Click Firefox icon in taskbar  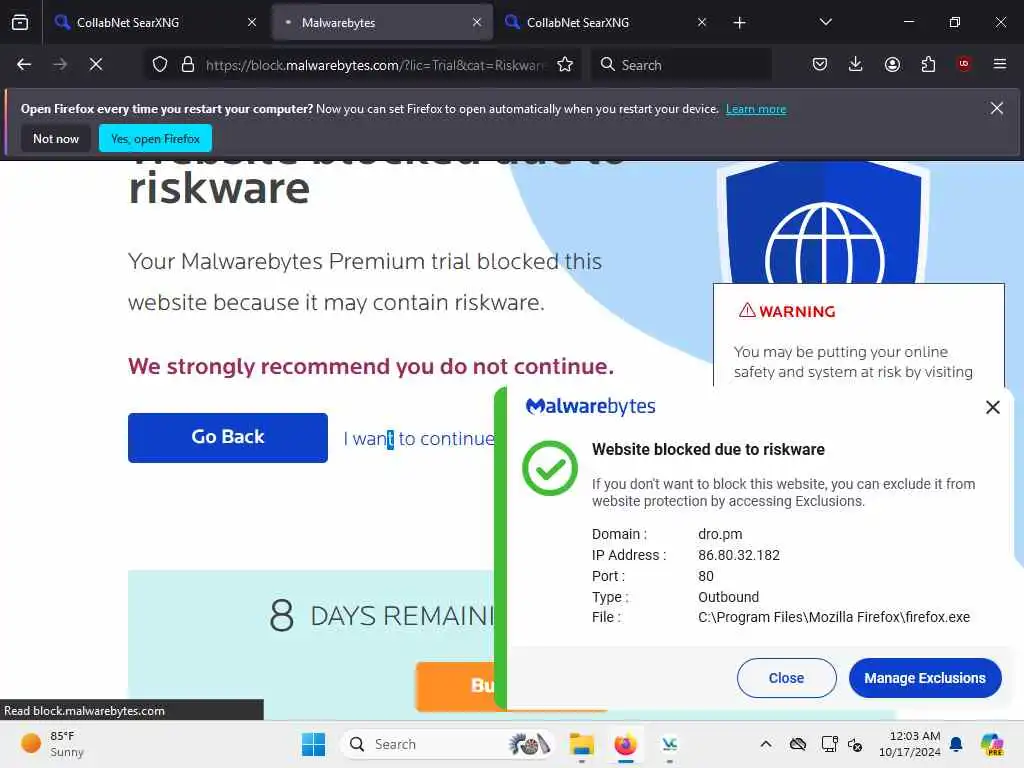point(625,744)
